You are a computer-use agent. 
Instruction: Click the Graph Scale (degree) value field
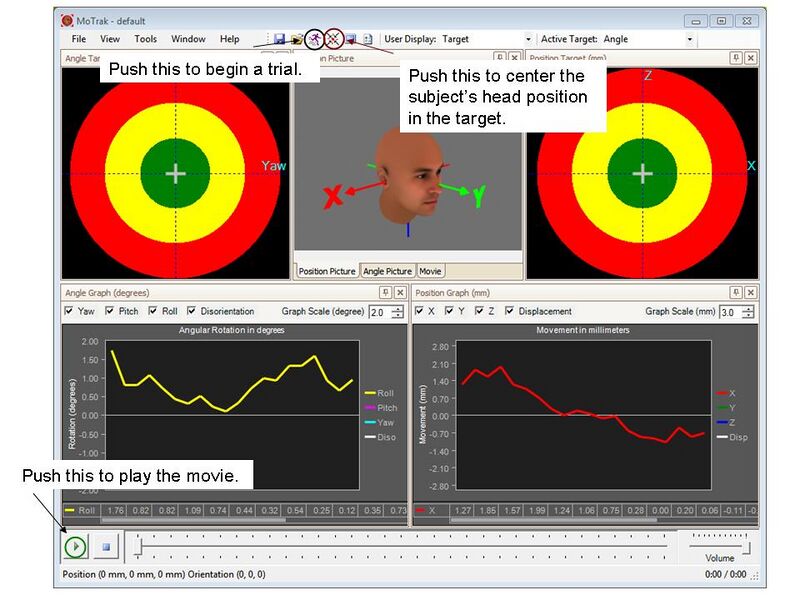pos(380,312)
